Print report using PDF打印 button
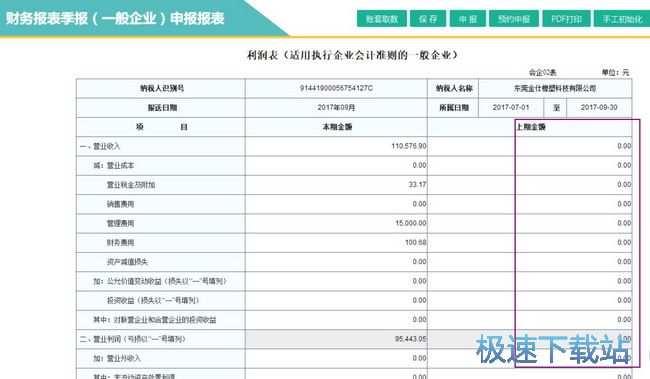The width and height of the screenshot is (650, 379). coord(566,19)
